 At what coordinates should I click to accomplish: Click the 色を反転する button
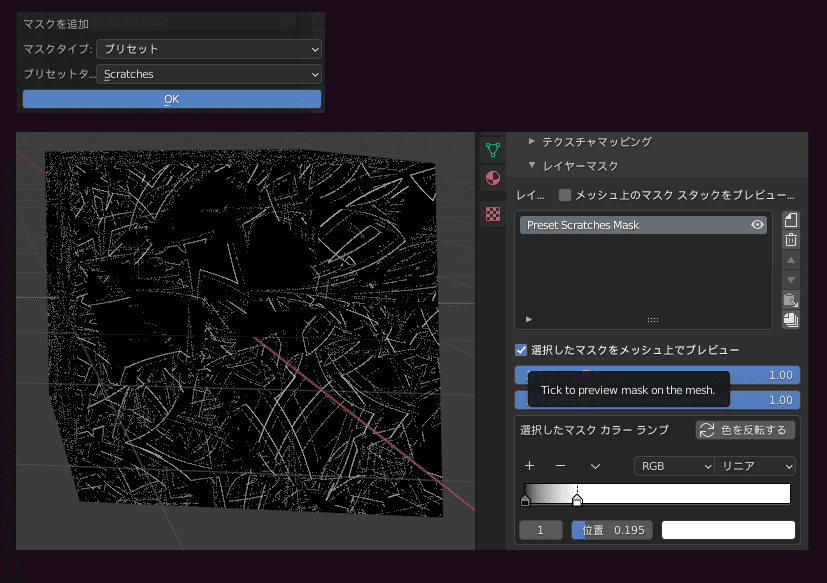click(745, 430)
